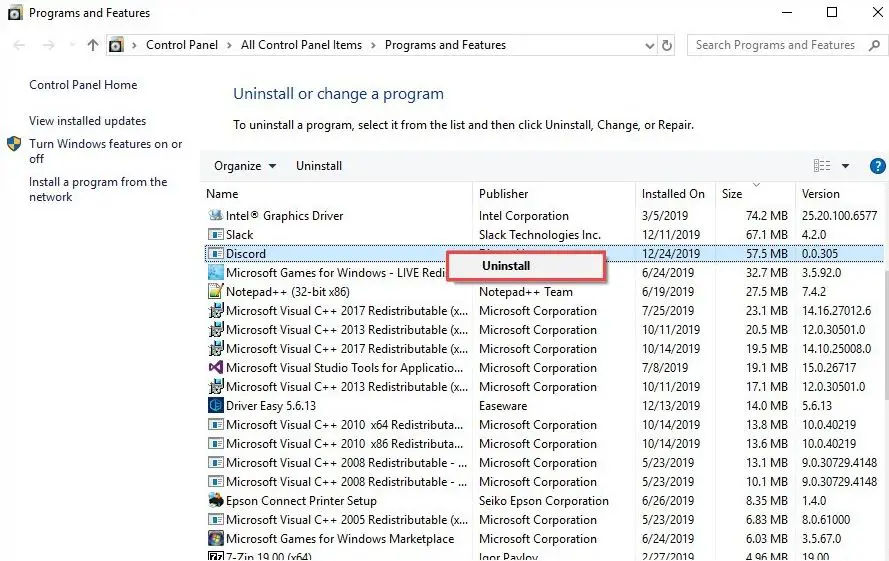
Task: Click the Intel Graphics Driver icon
Action: 215,216
